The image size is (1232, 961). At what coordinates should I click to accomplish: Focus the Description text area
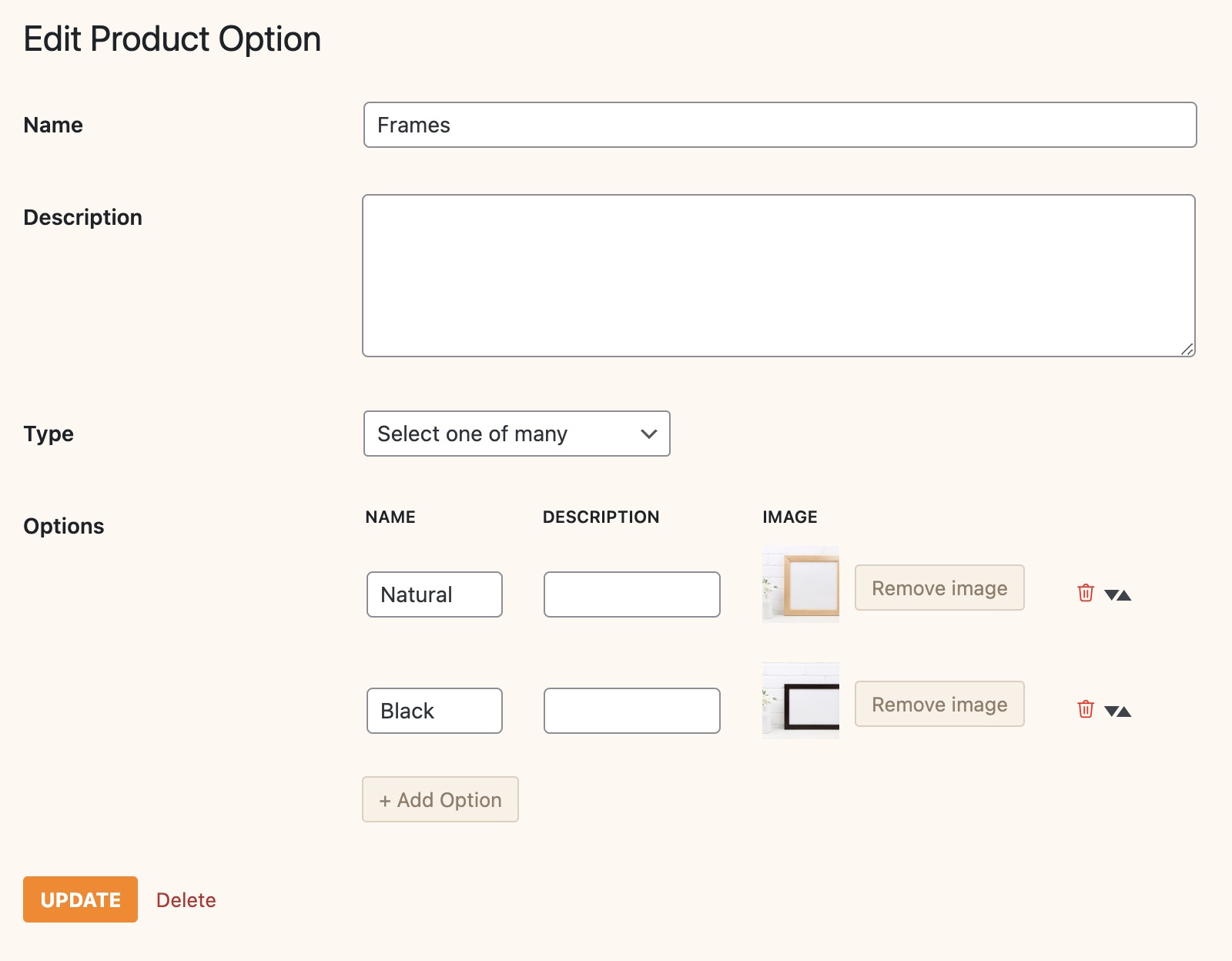(x=778, y=276)
